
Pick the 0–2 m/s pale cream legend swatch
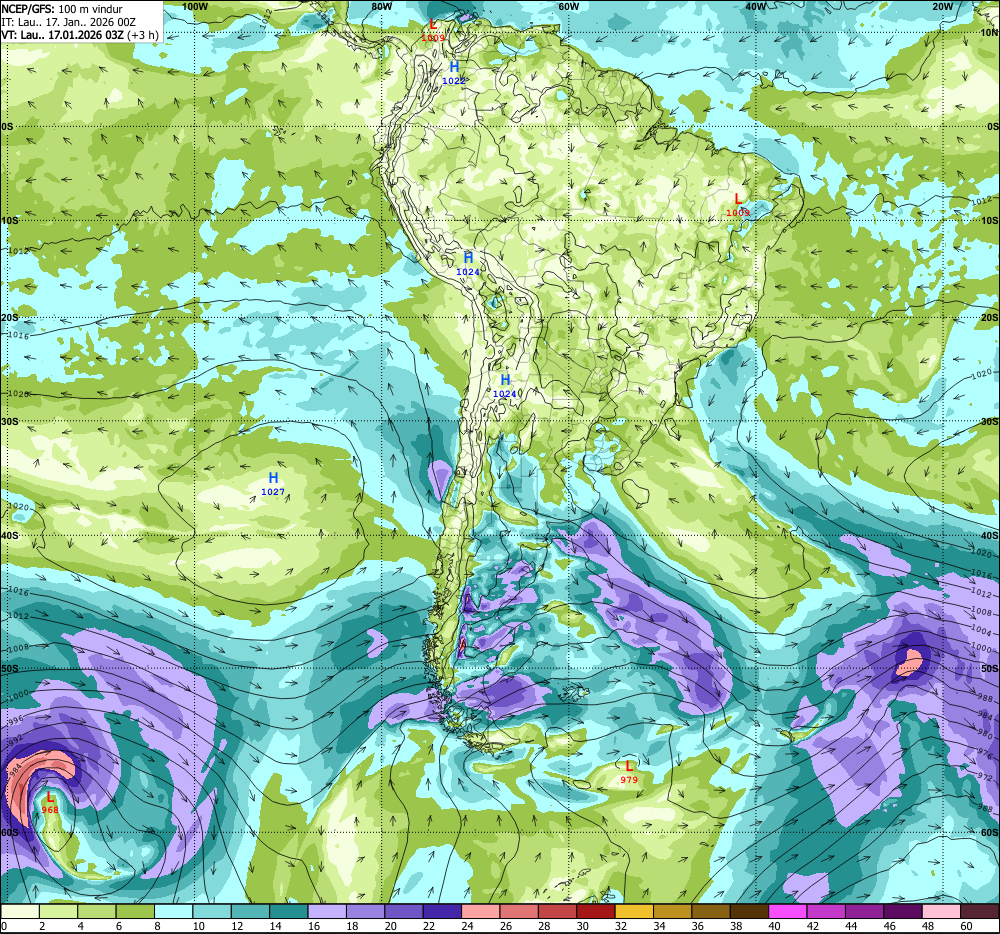[20, 912]
